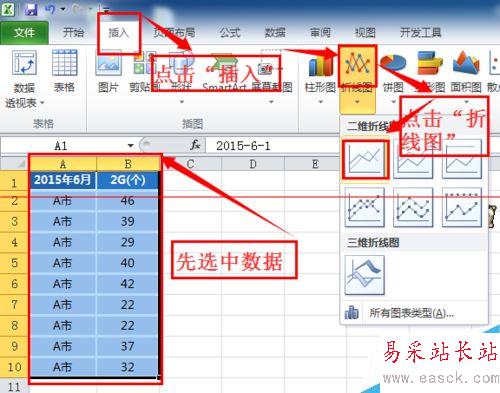Select row 5 header
The width and height of the screenshot is (500, 393).
[14, 263]
